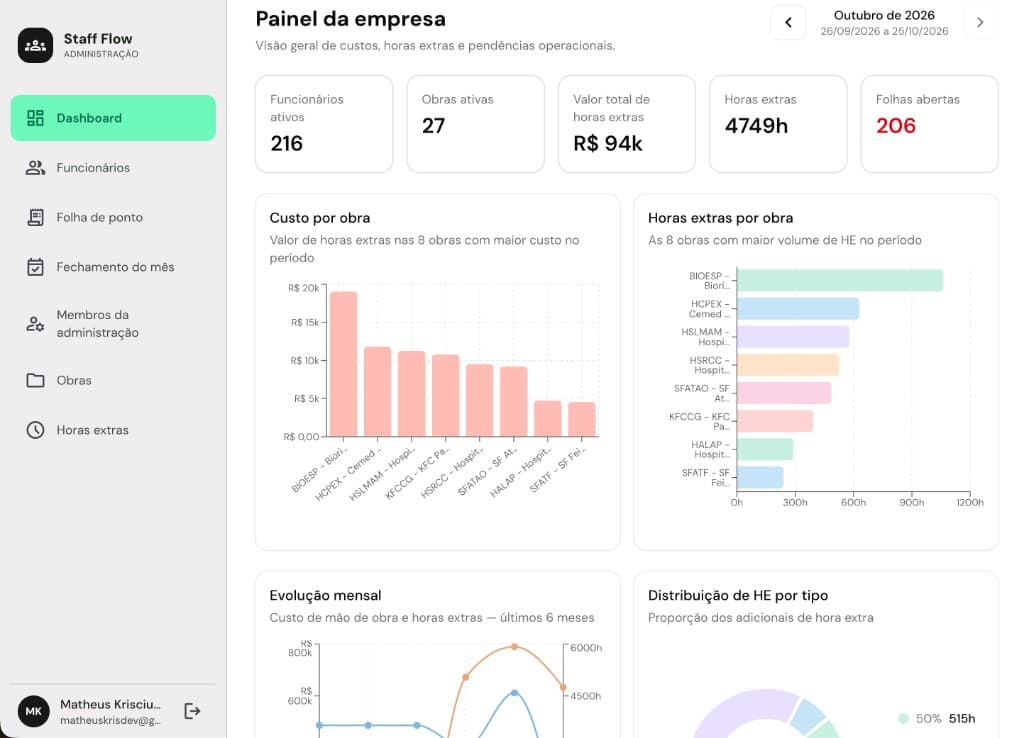Open the Obras menu item
This screenshot has height=738, width=1024.
coord(113,380)
